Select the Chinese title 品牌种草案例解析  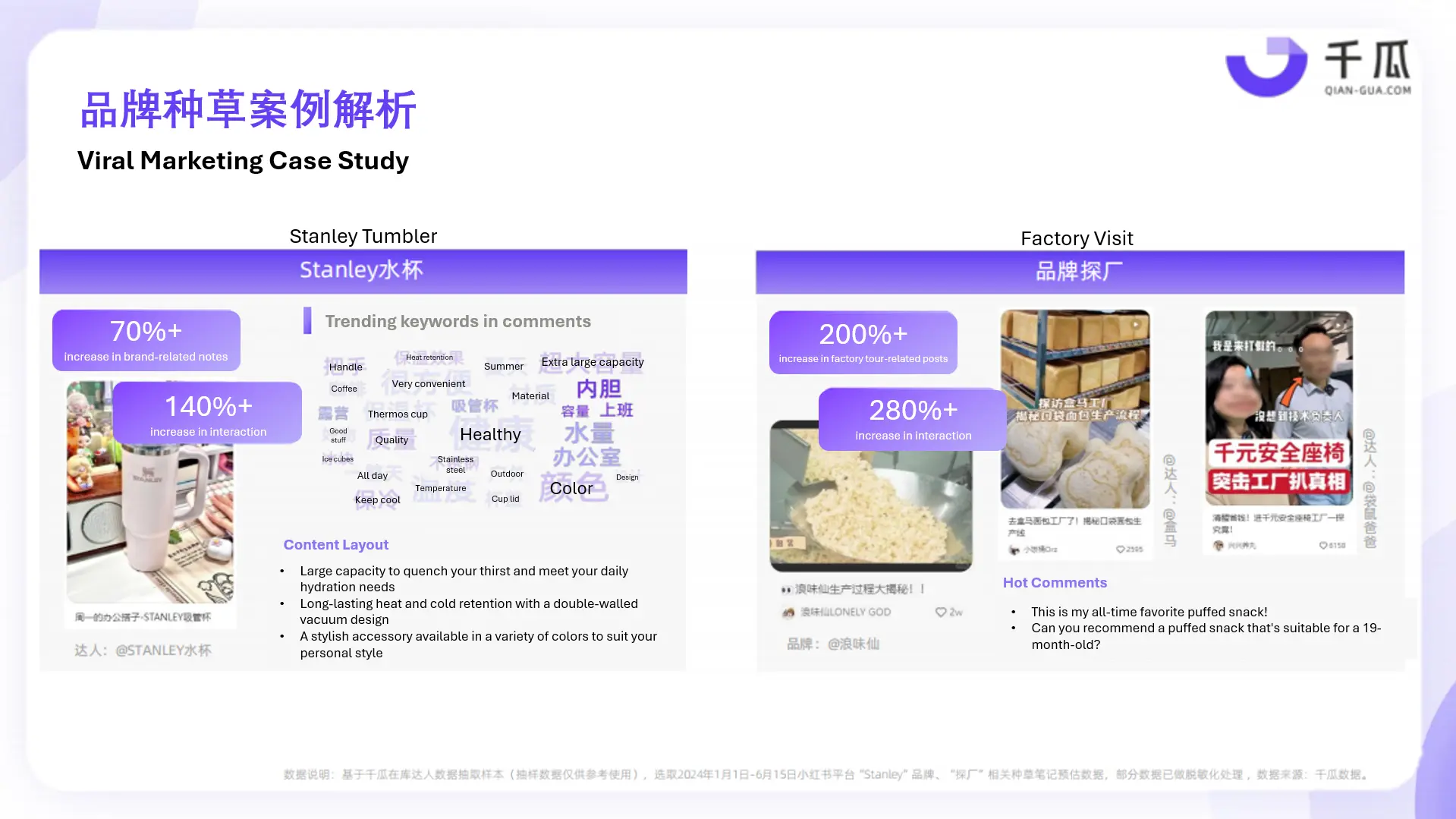(x=248, y=109)
